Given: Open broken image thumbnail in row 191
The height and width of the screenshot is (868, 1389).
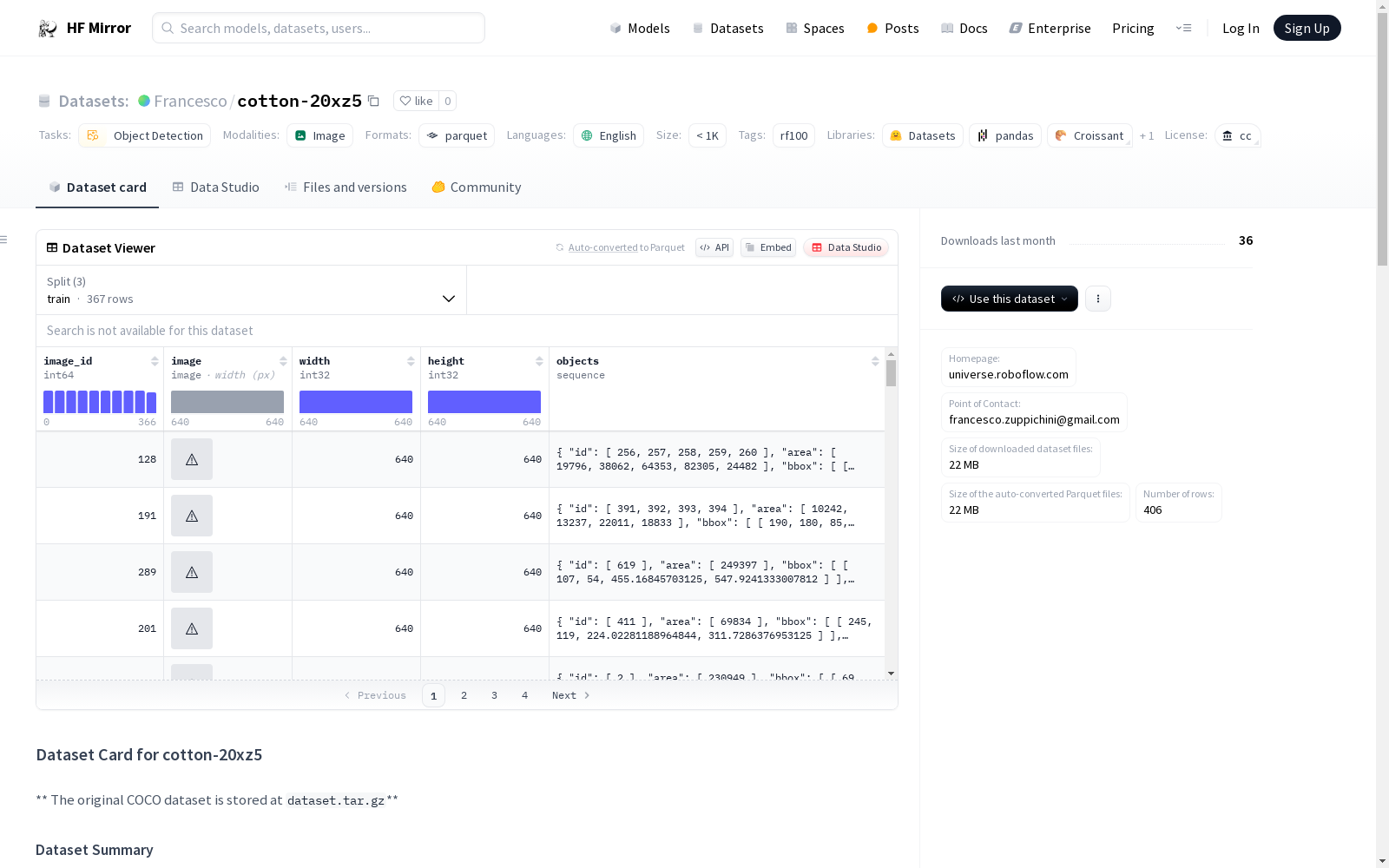Looking at the screenshot, I should 192,516.
